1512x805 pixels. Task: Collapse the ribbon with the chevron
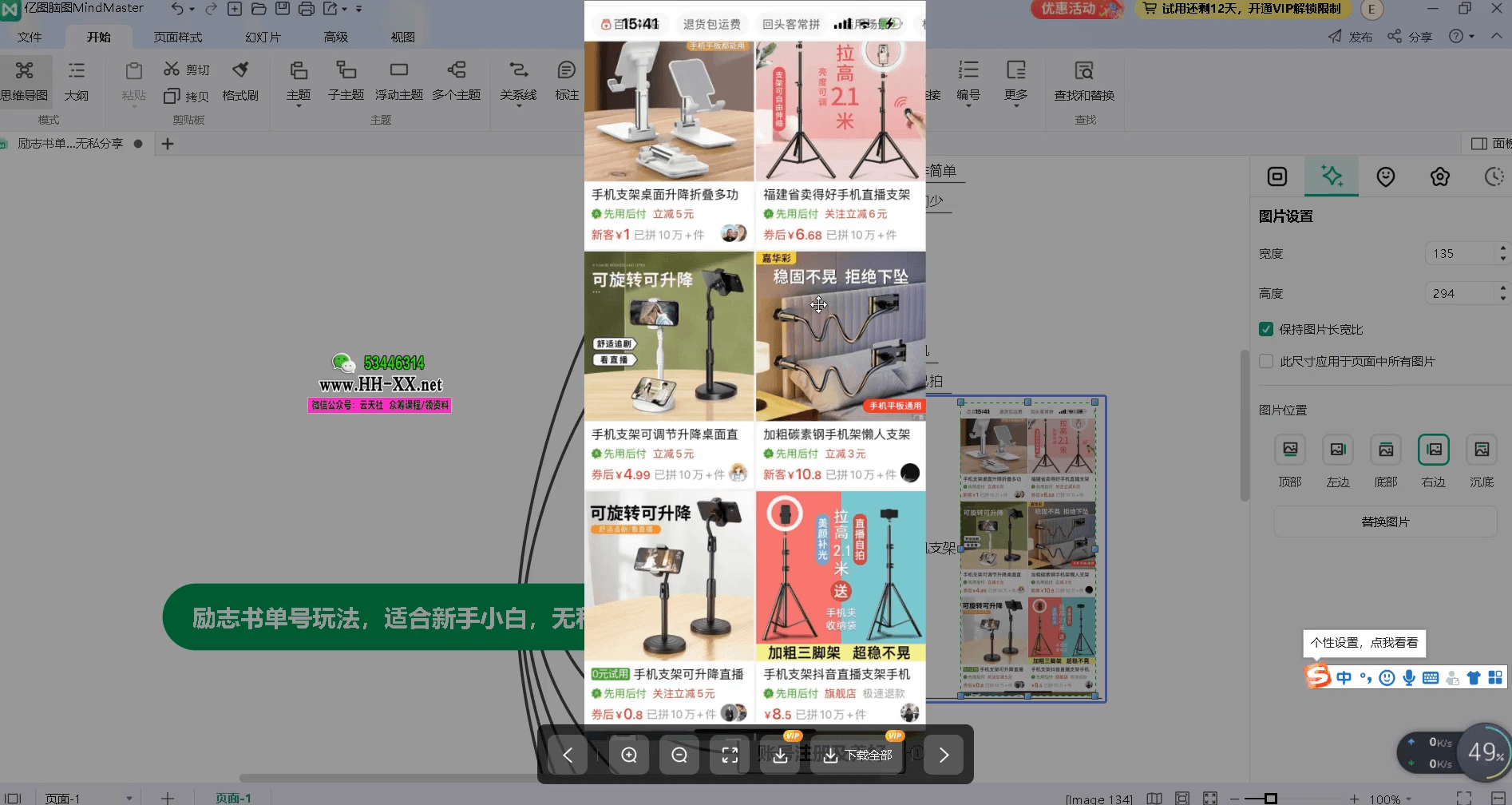pyautogui.click(x=1497, y=37)
